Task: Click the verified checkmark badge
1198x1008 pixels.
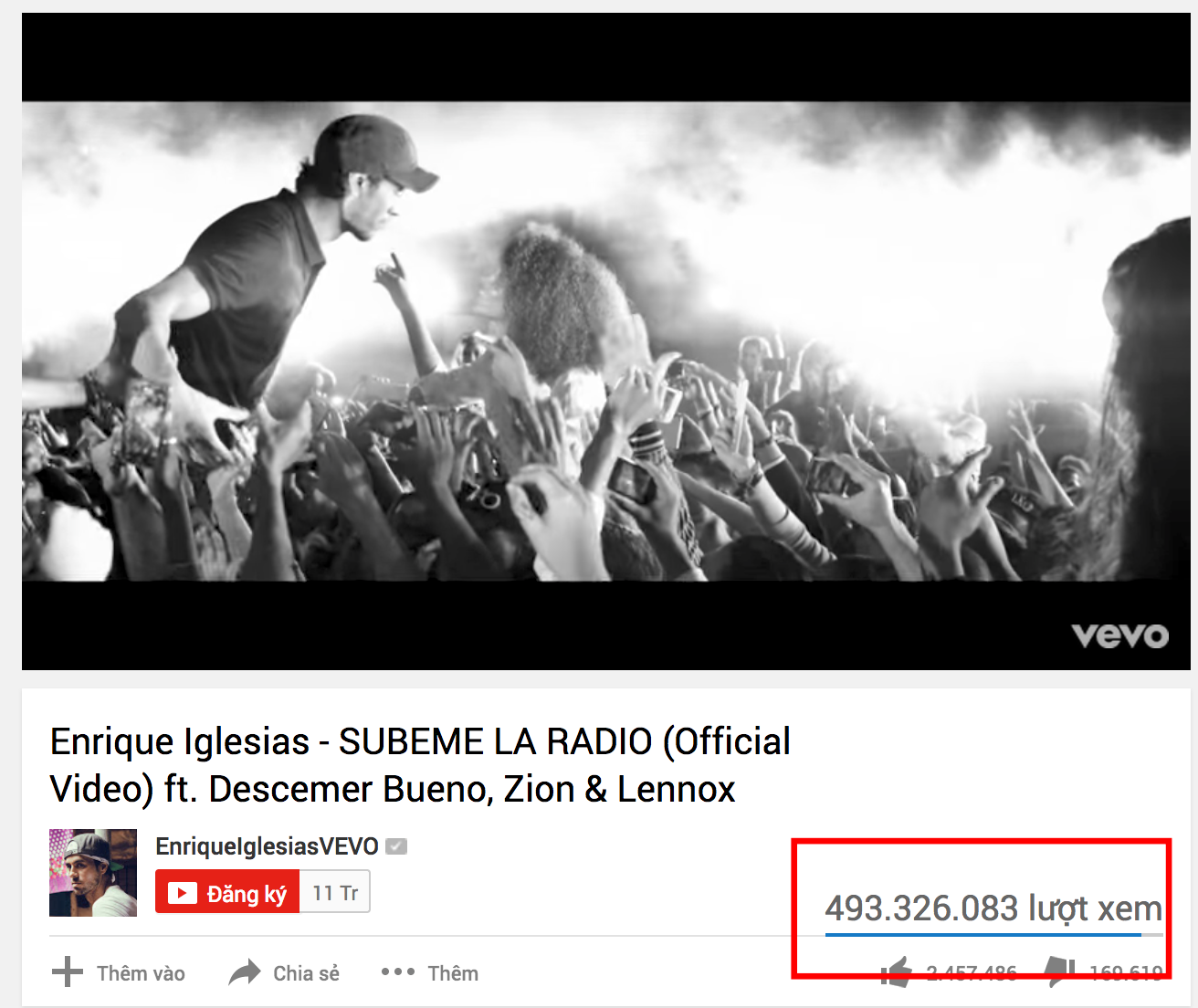Action: (x=396, y=846)
